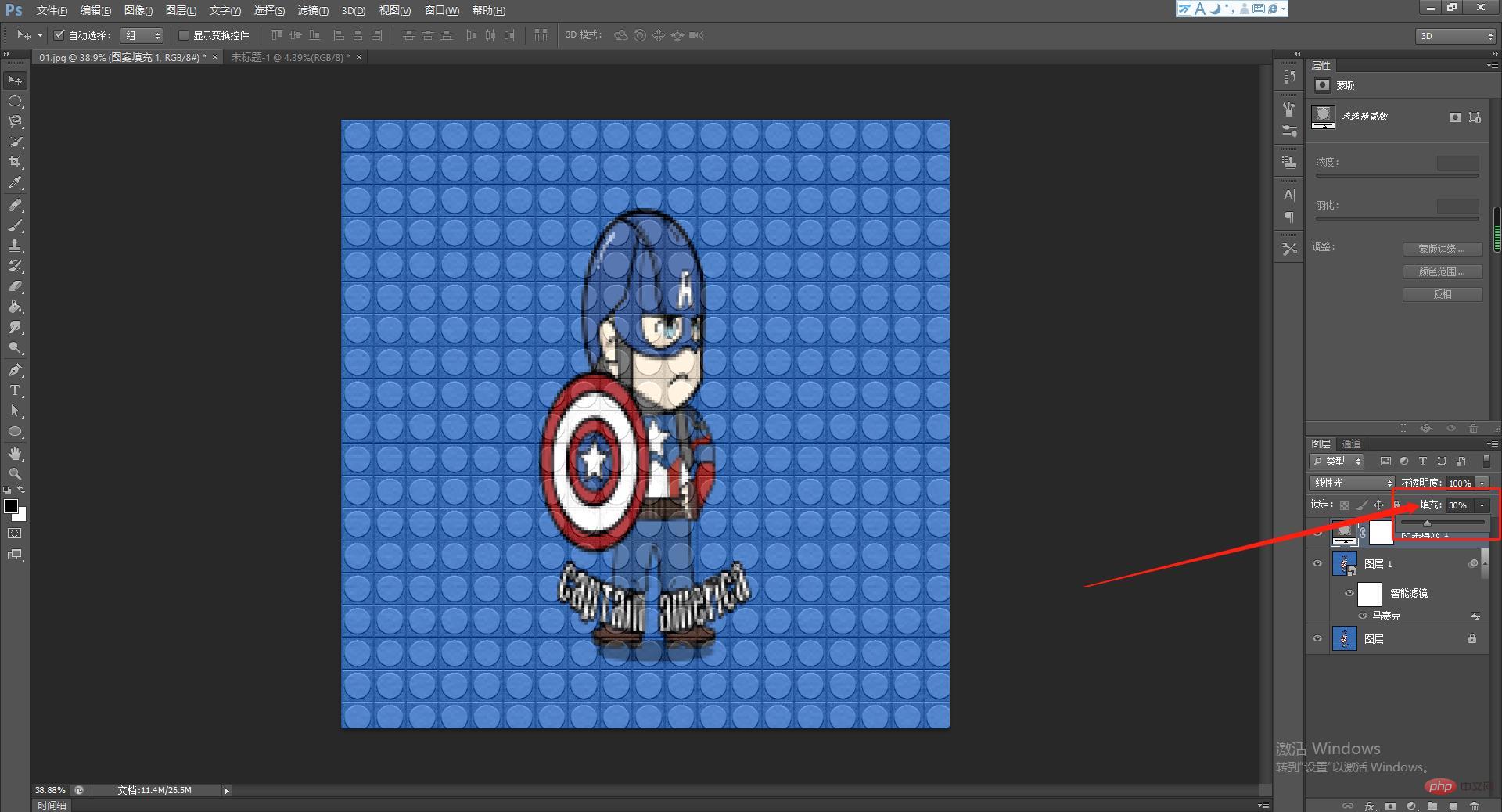
Task: Switch to 通道 channels tab
Action: tap(1351, 444)
